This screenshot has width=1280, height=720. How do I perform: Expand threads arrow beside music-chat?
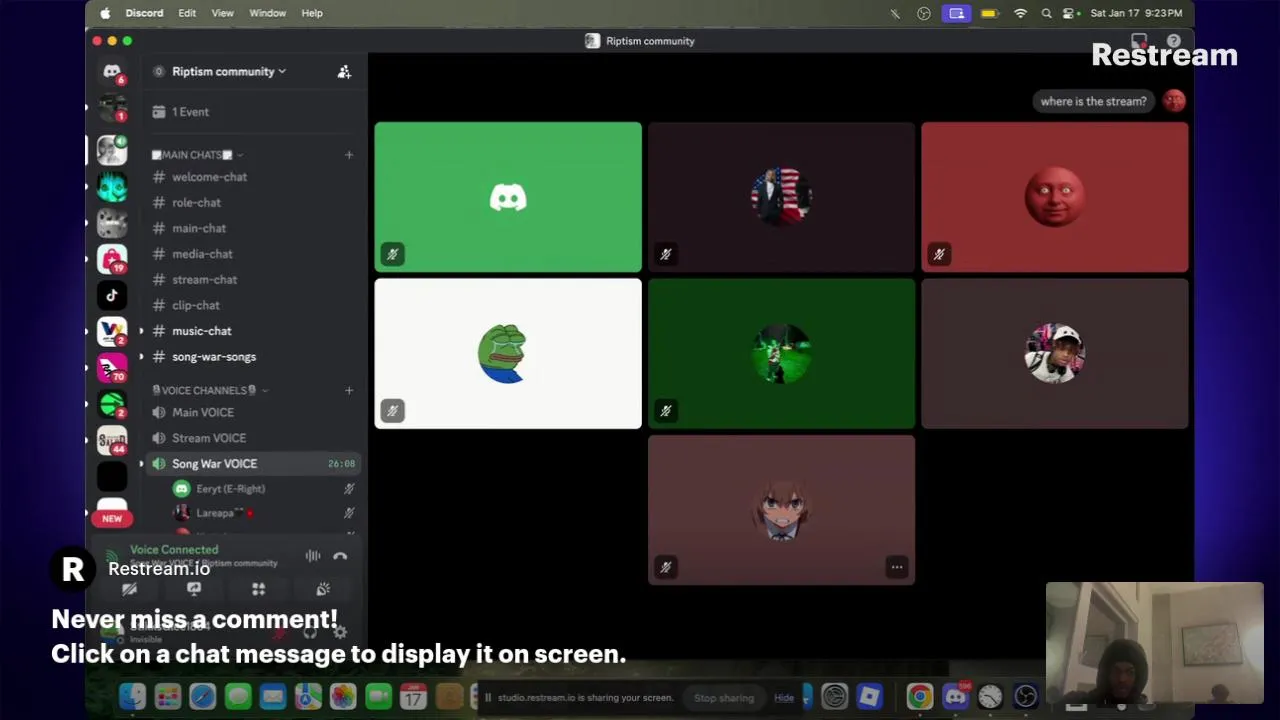[141, 331]
